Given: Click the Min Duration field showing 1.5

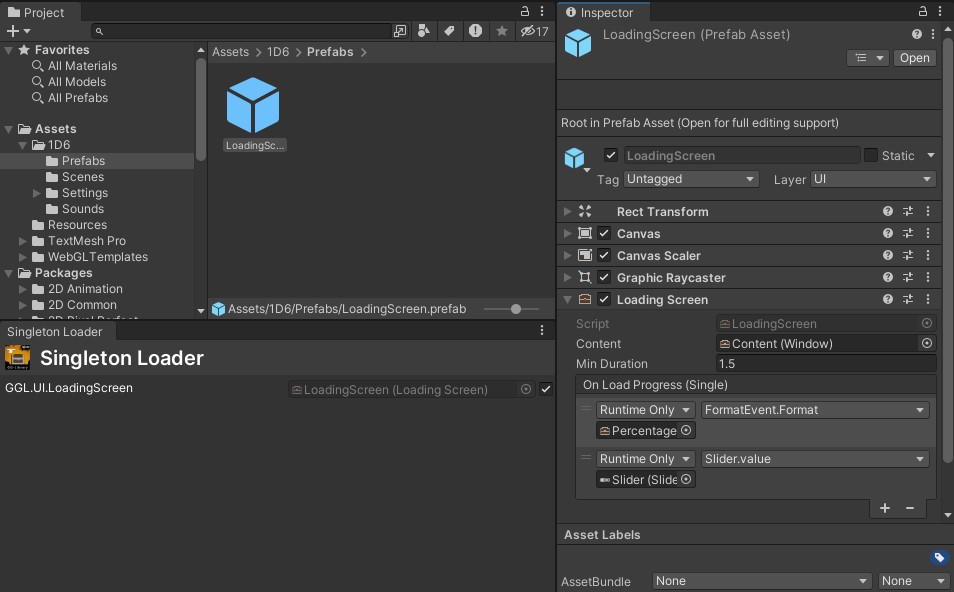Looking at the screenshot, I should click(x=826, y=363).
